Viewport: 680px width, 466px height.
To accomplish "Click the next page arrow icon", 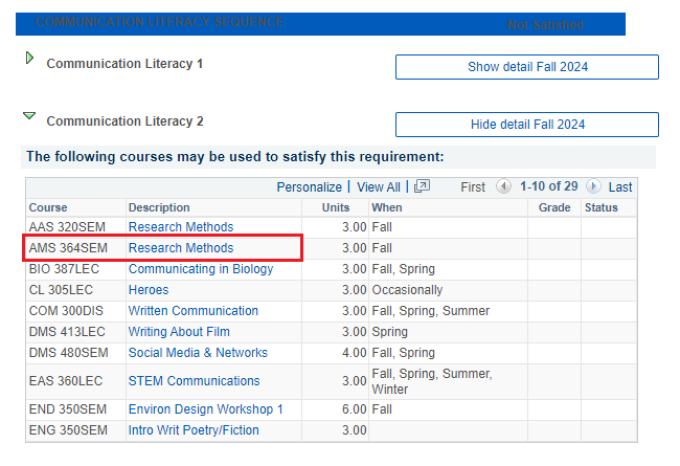I will 593,187.
